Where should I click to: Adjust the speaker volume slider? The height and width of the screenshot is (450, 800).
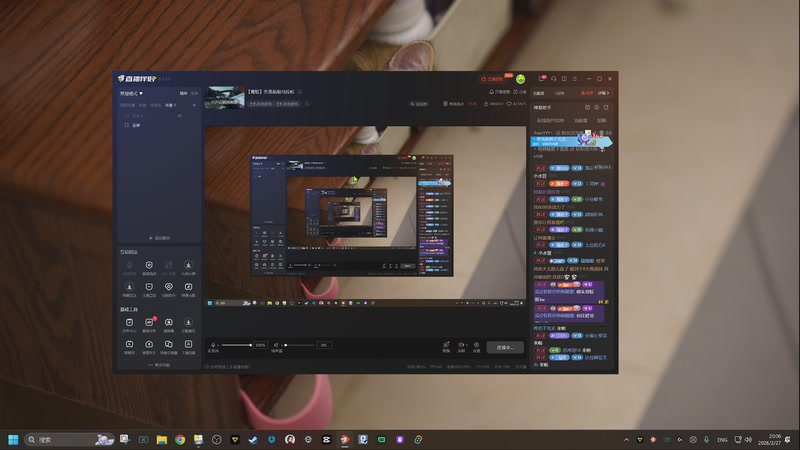pos(299,345)
